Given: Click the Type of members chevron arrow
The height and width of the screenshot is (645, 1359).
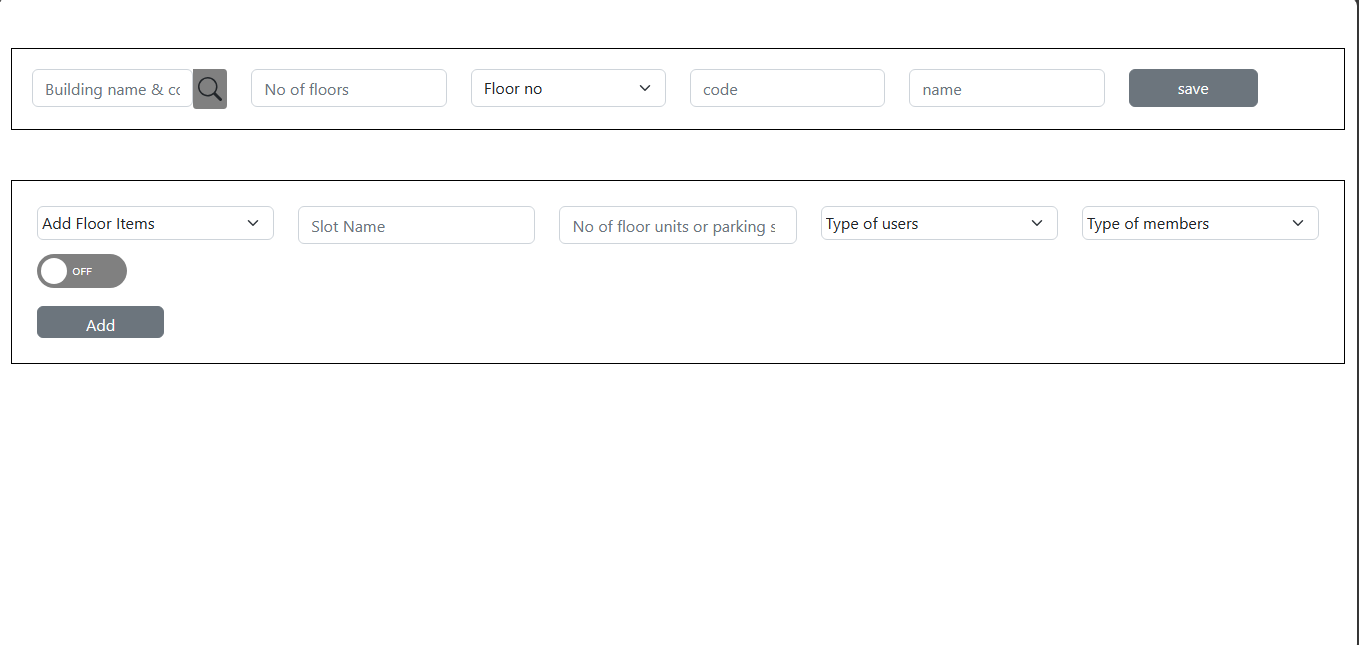Looking at the screenshot, I should pos(1298,223).
